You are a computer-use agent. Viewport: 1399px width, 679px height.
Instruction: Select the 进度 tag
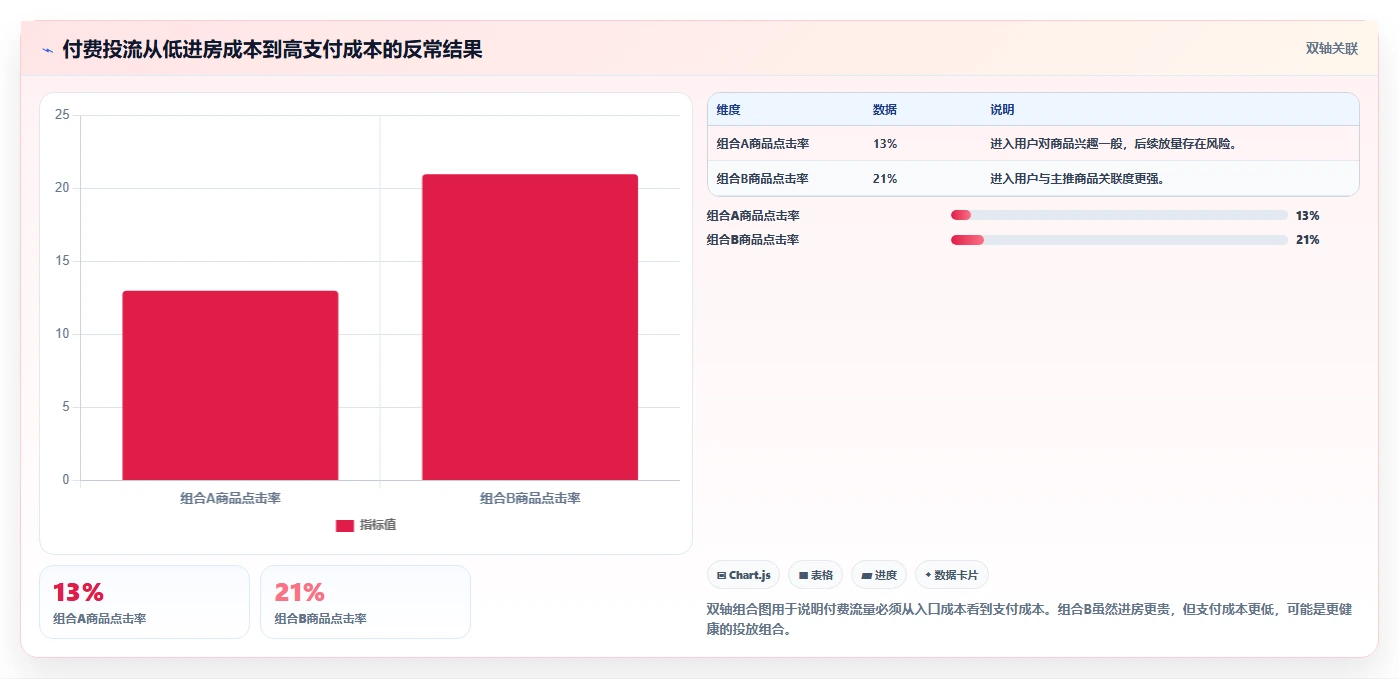(879, 575)
